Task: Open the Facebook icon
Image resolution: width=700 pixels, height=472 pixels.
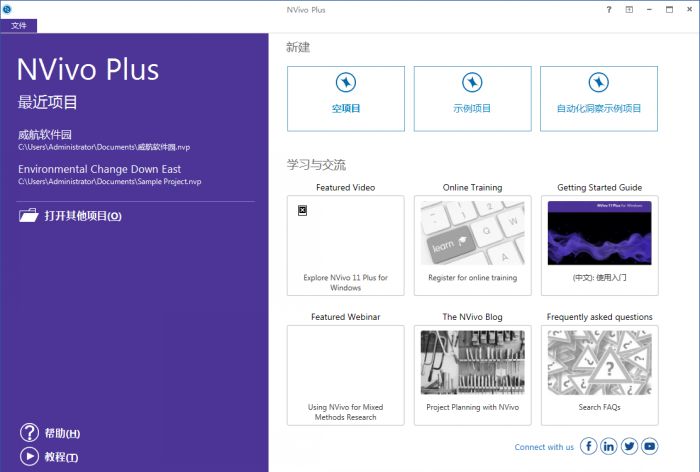Action: (x=588, y=446)
